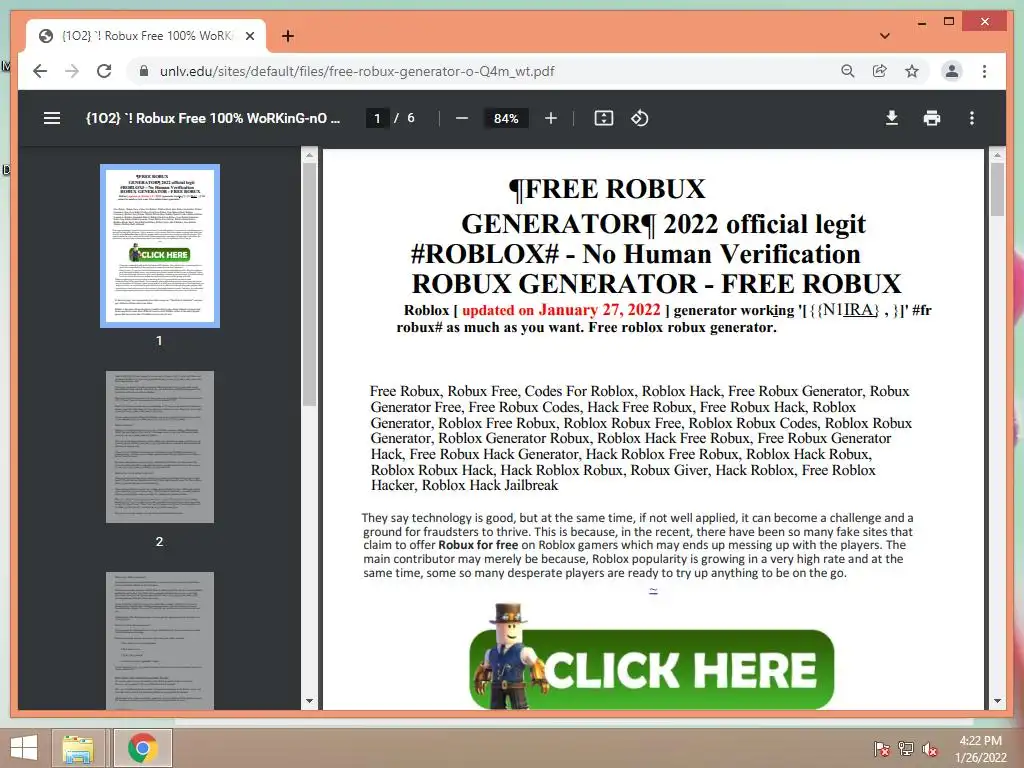
Task: Open browser zoom magnifier in address bar
Action: (x=848, y=71)
